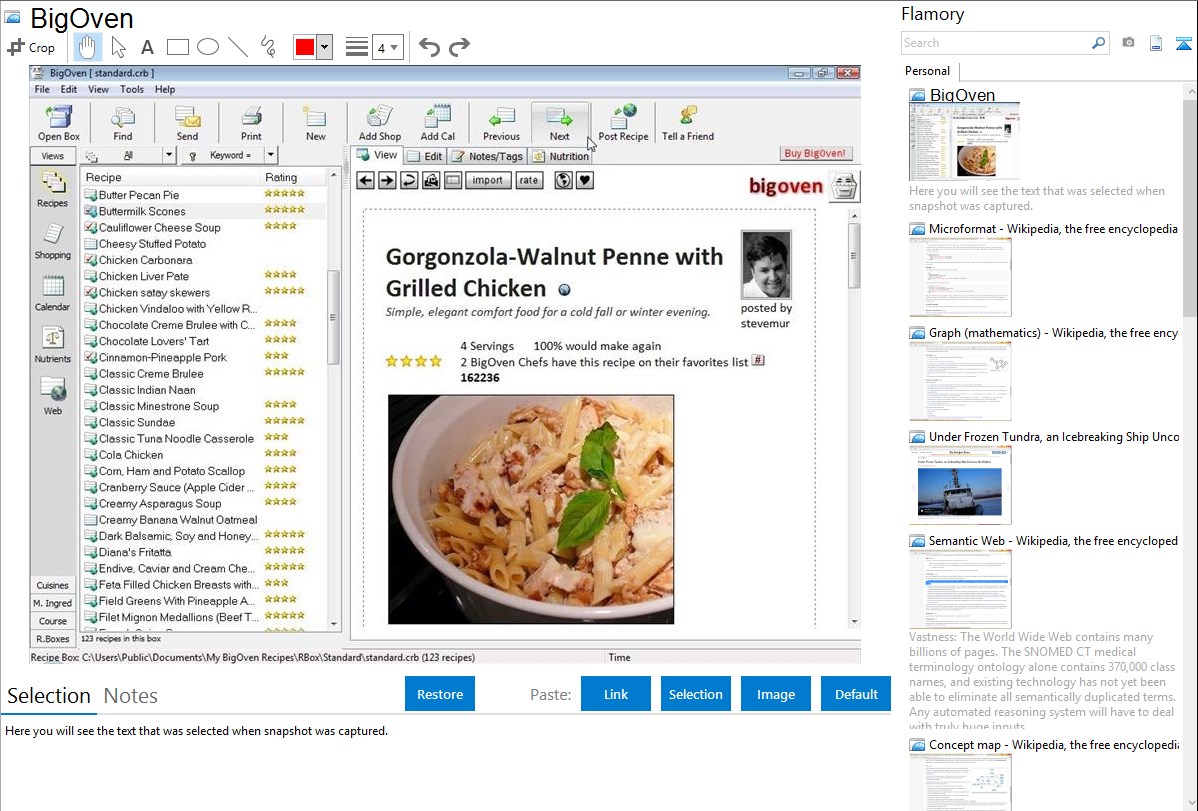The height and width of the screenshot is (811, 1198).
Task: Switch to the Nutrition tab
Action: click(561, 156)
